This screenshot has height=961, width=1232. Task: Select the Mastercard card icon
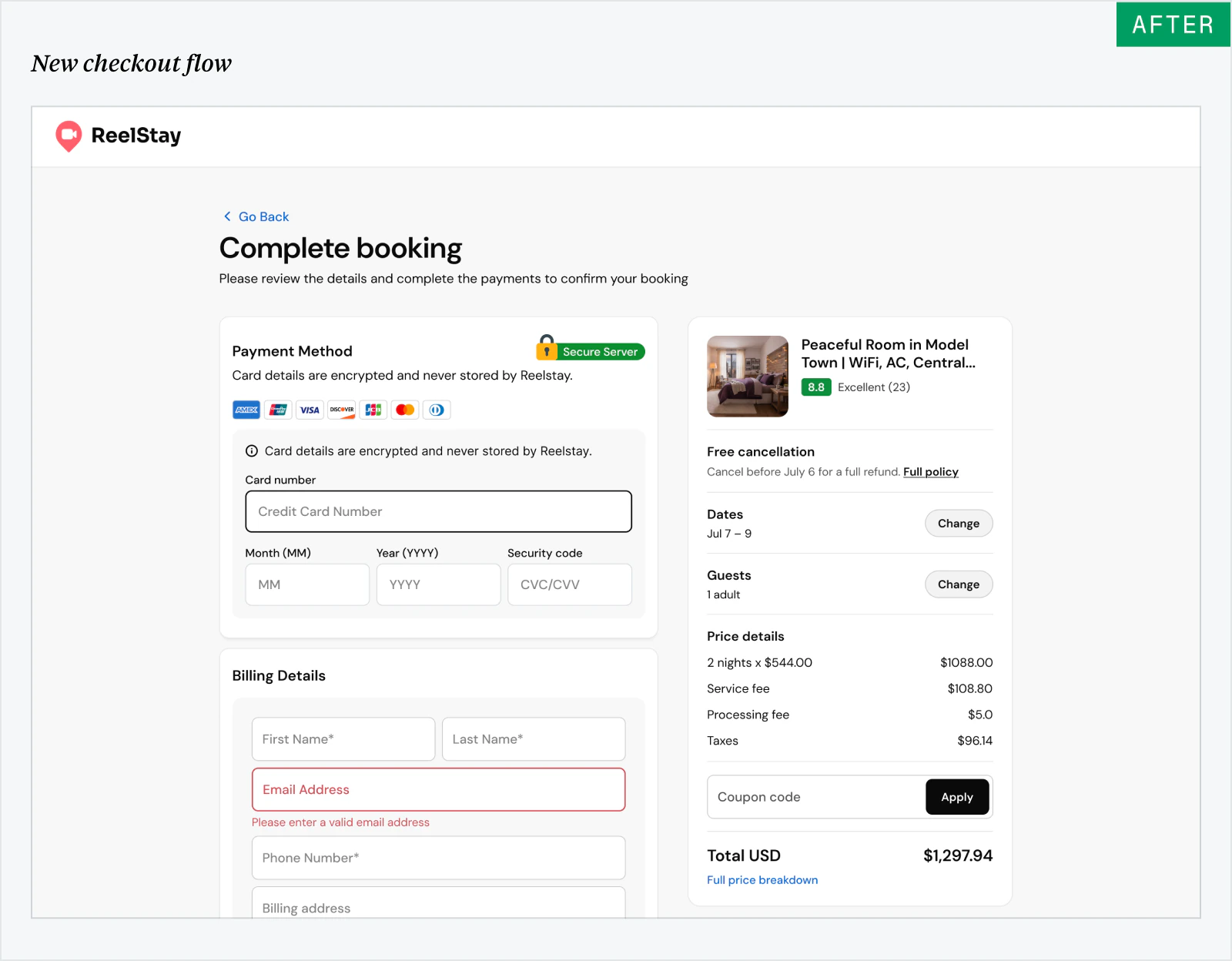coord(405,410)
